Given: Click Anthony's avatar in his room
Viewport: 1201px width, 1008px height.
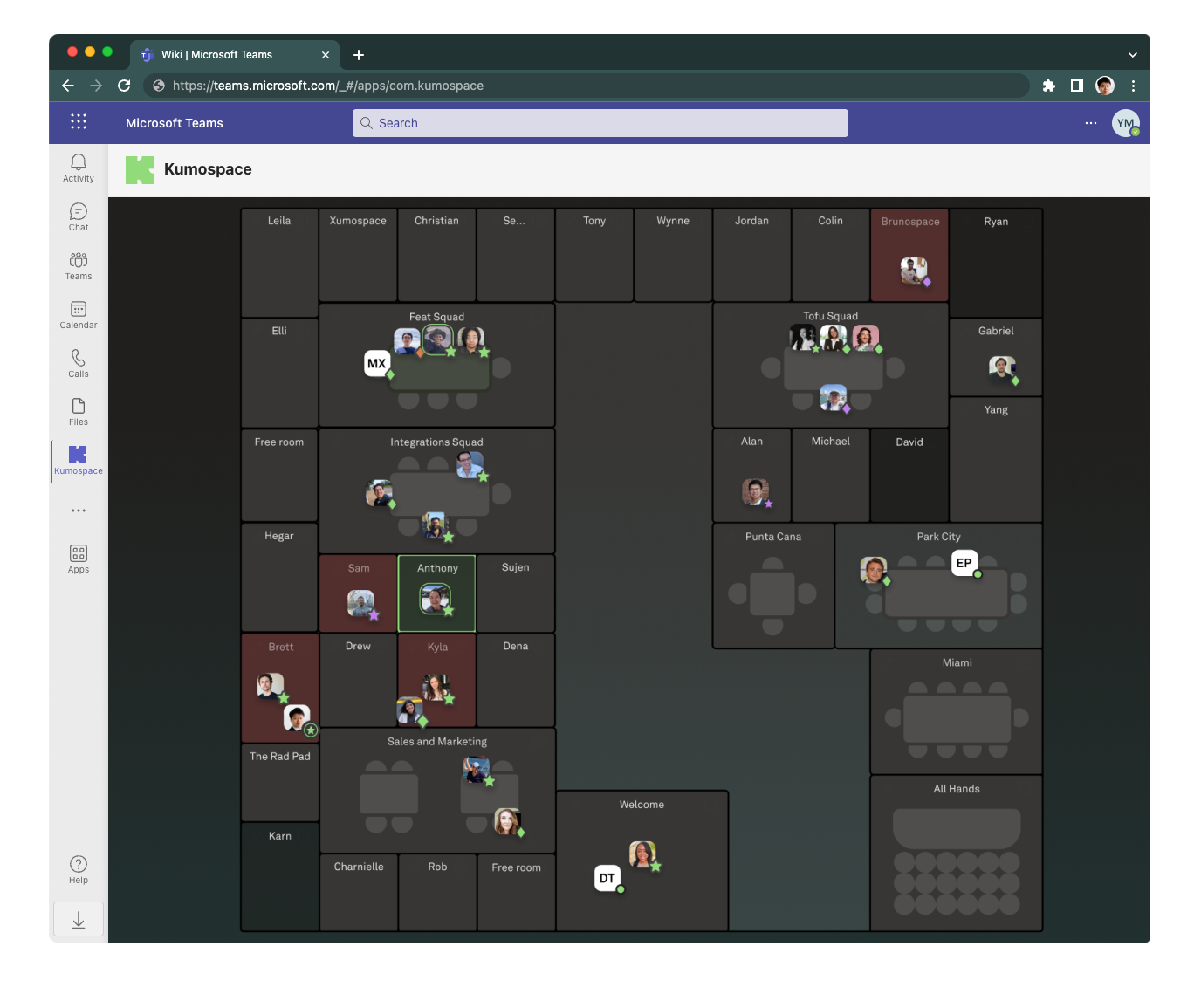Looking at the screenshot, I should (x=436, y=600).
